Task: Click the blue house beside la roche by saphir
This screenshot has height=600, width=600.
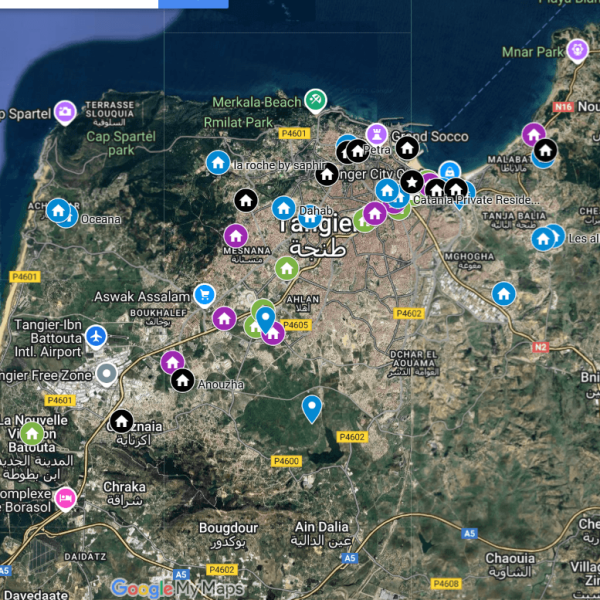Action: 217,162
